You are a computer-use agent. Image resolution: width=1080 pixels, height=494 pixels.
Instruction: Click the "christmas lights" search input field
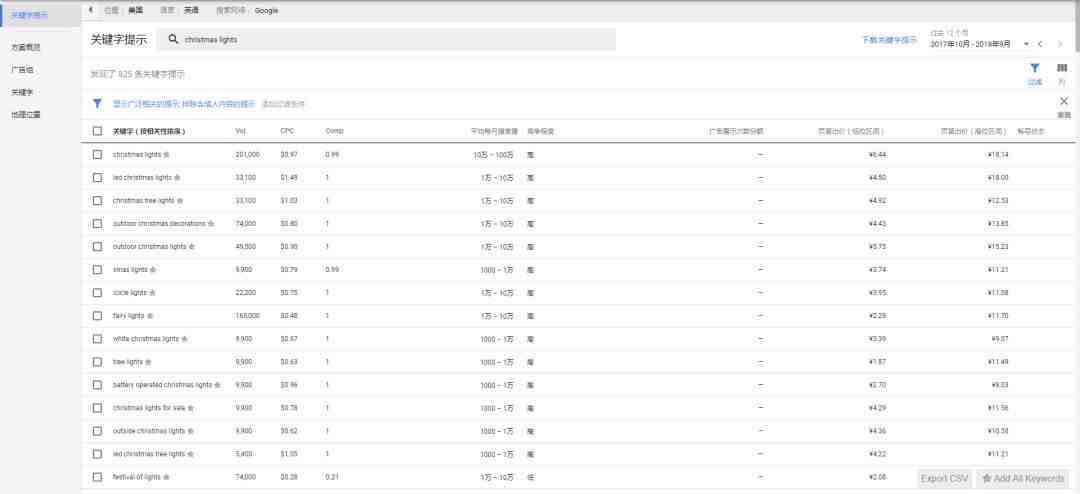[x=386, y=39]
